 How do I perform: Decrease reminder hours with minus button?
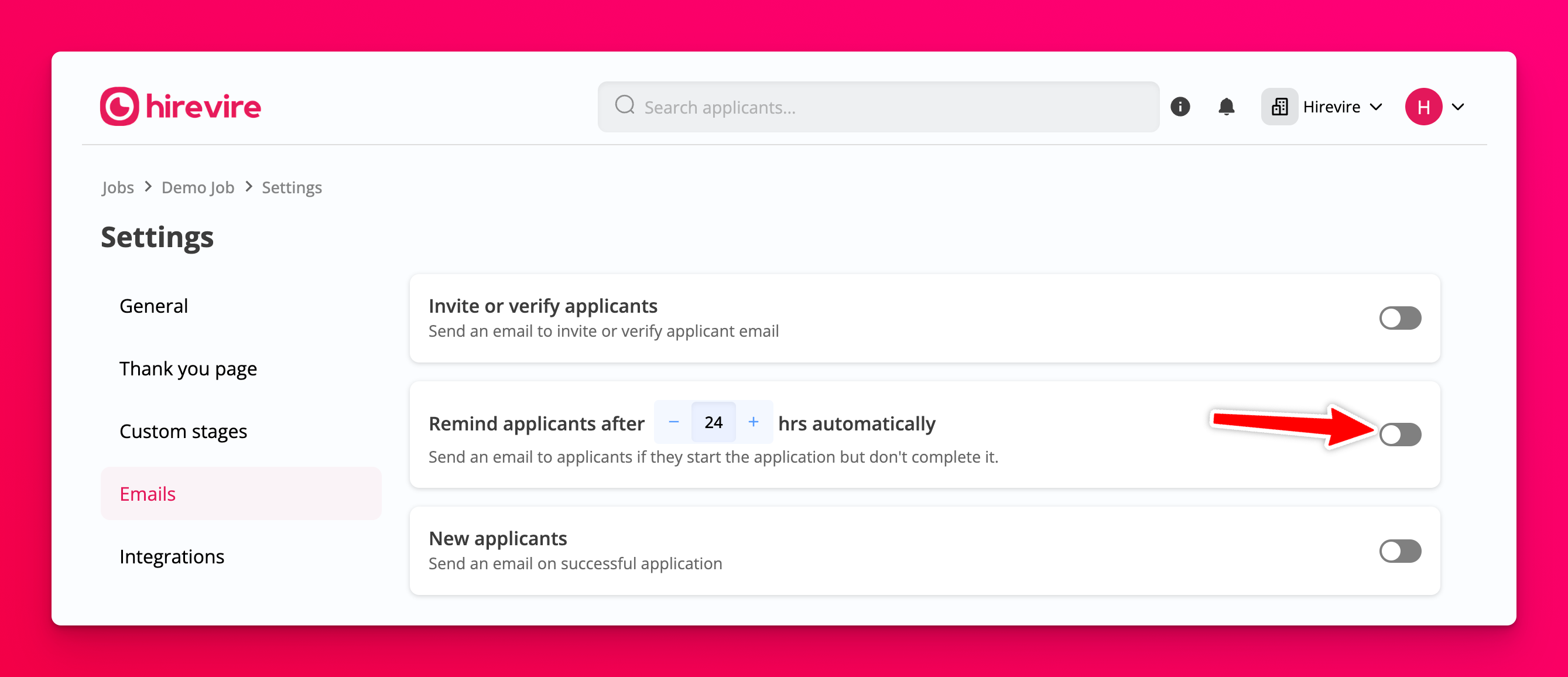coord(673,422)
